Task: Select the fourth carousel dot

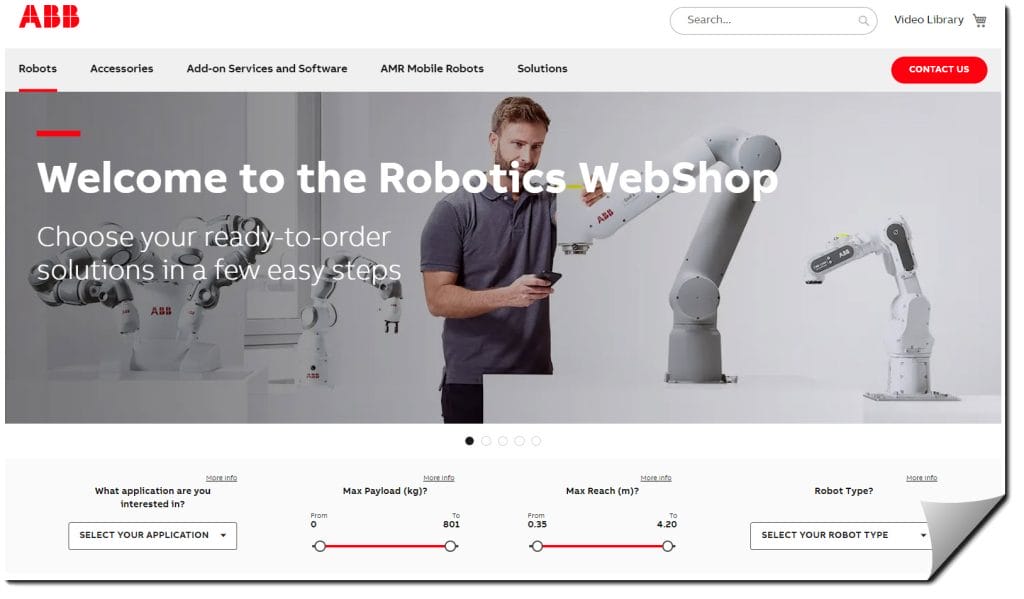Action: [519, 441]
